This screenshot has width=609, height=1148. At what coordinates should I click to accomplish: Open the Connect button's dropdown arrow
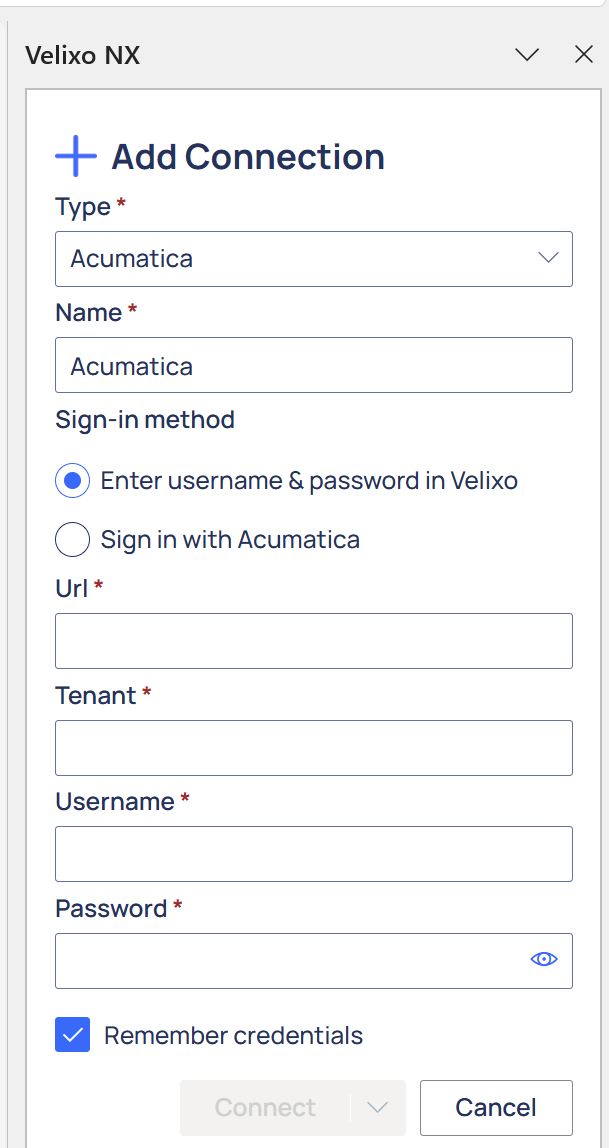coord(377,1107)
